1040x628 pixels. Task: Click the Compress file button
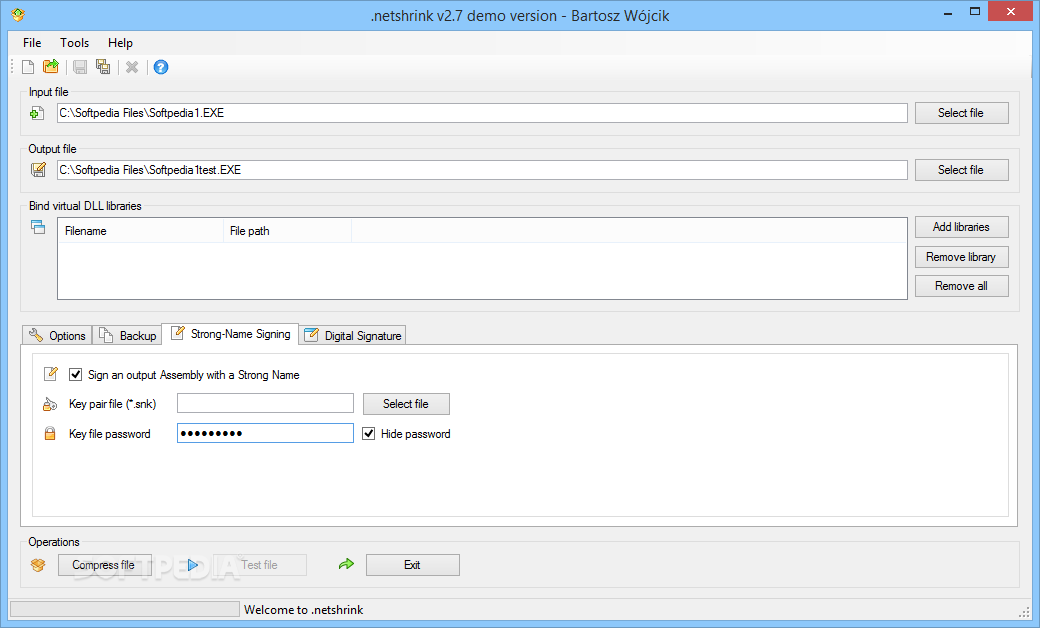pyautogui.click(x=105, y=565)
